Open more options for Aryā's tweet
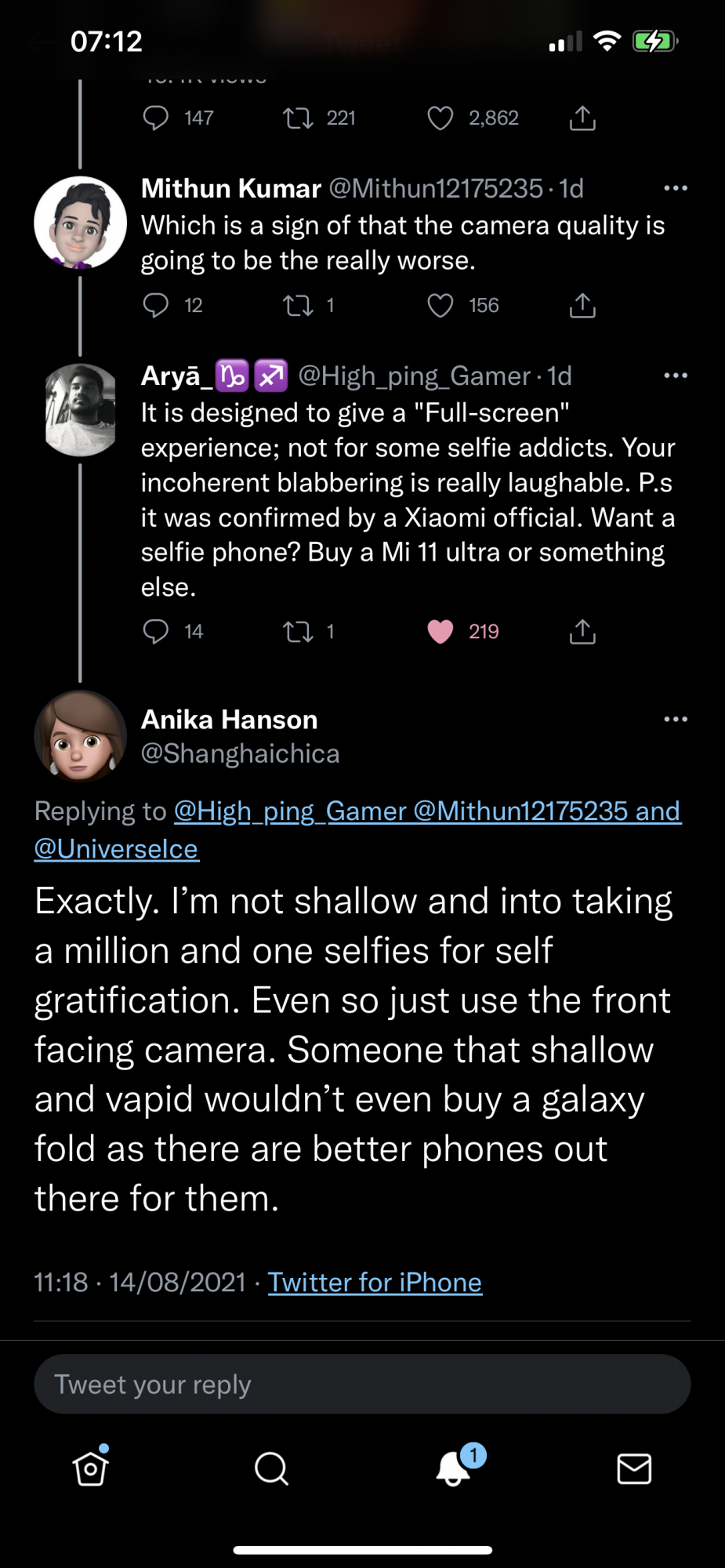 point(675,376)
